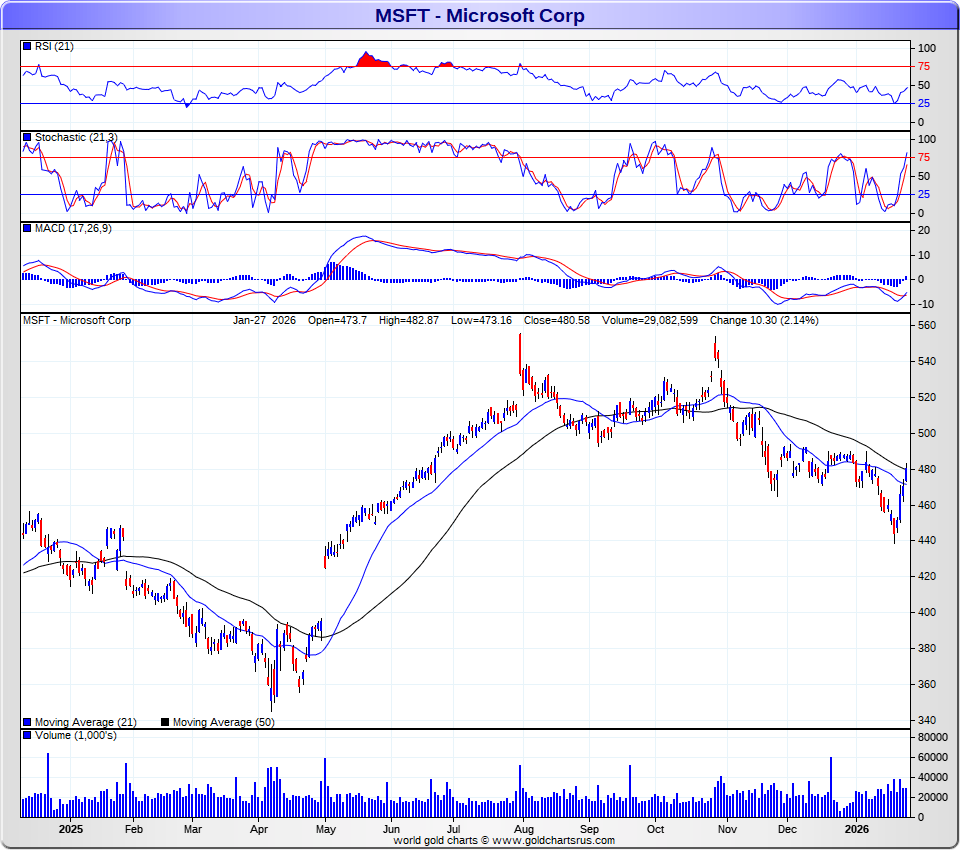Viewport: 960px width, 850px height.
Task: Click the RSI (21) legend label
Action: pos(54,47)
